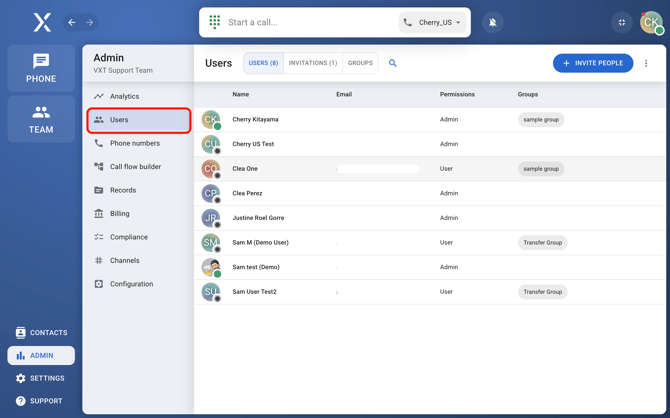Click the back navigation arrow
The height and width of the screenshot is (418, 670).
72,22
